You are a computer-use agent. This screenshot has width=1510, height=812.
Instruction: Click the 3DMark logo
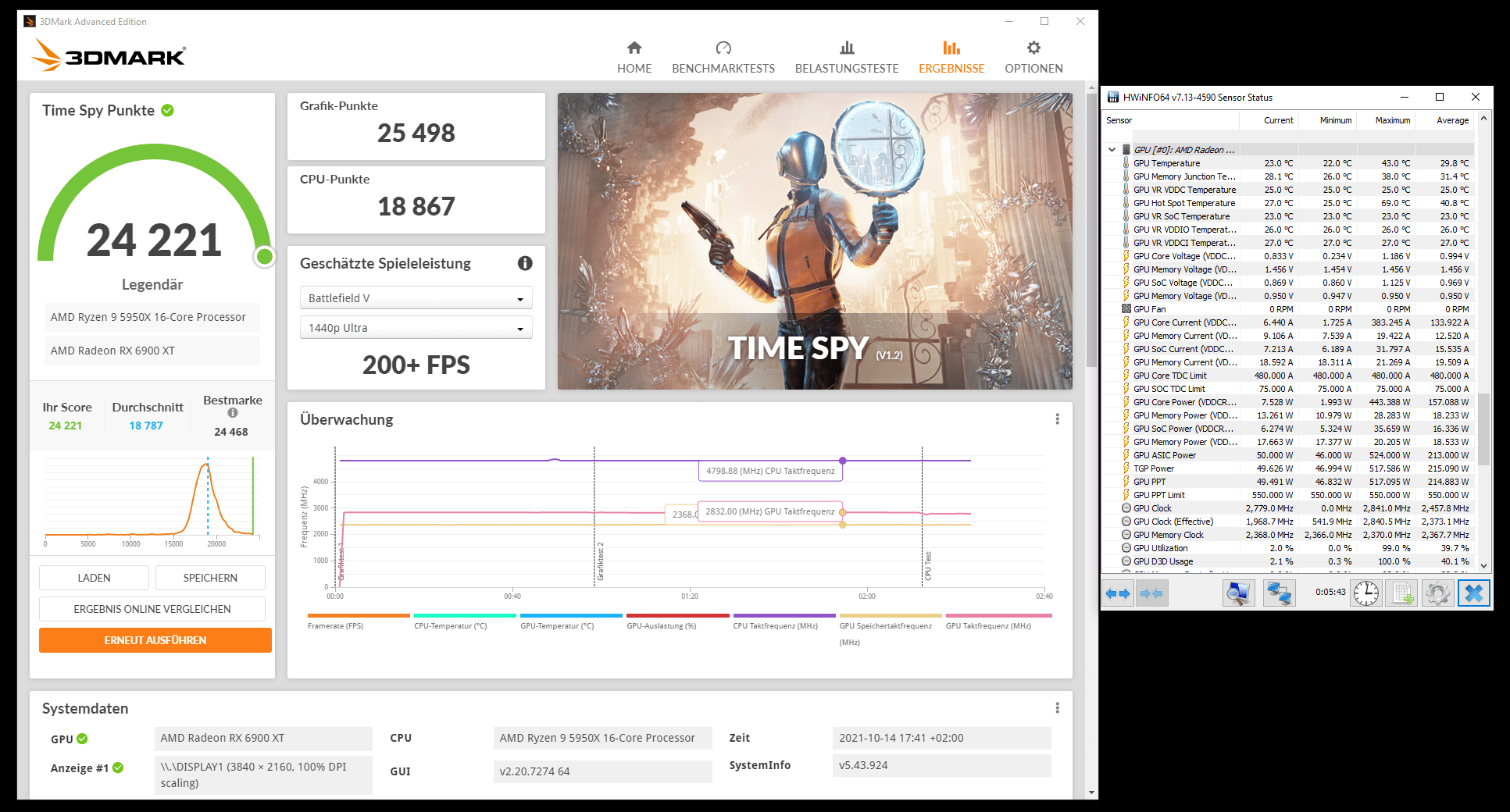(x=109, y=55)
